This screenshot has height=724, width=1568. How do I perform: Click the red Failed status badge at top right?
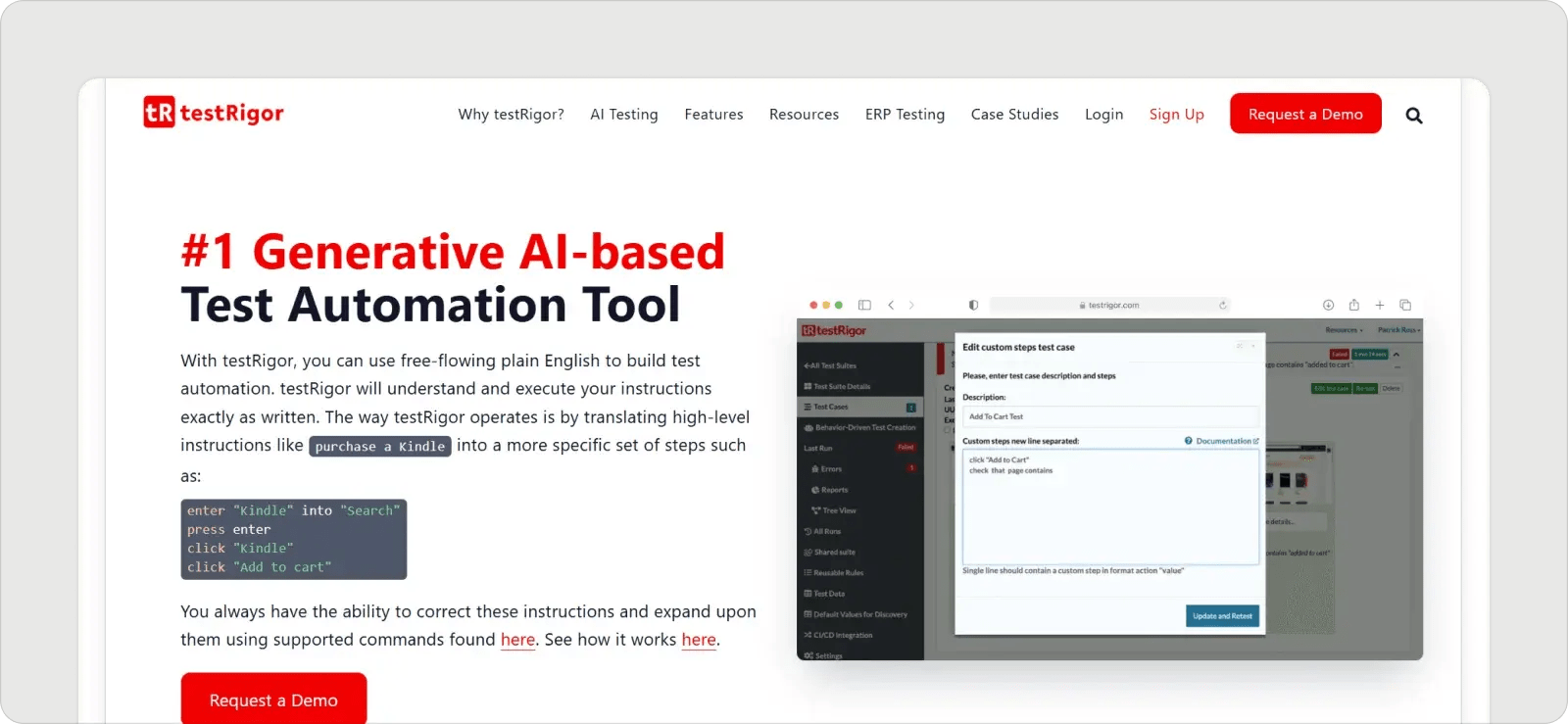1339,354
